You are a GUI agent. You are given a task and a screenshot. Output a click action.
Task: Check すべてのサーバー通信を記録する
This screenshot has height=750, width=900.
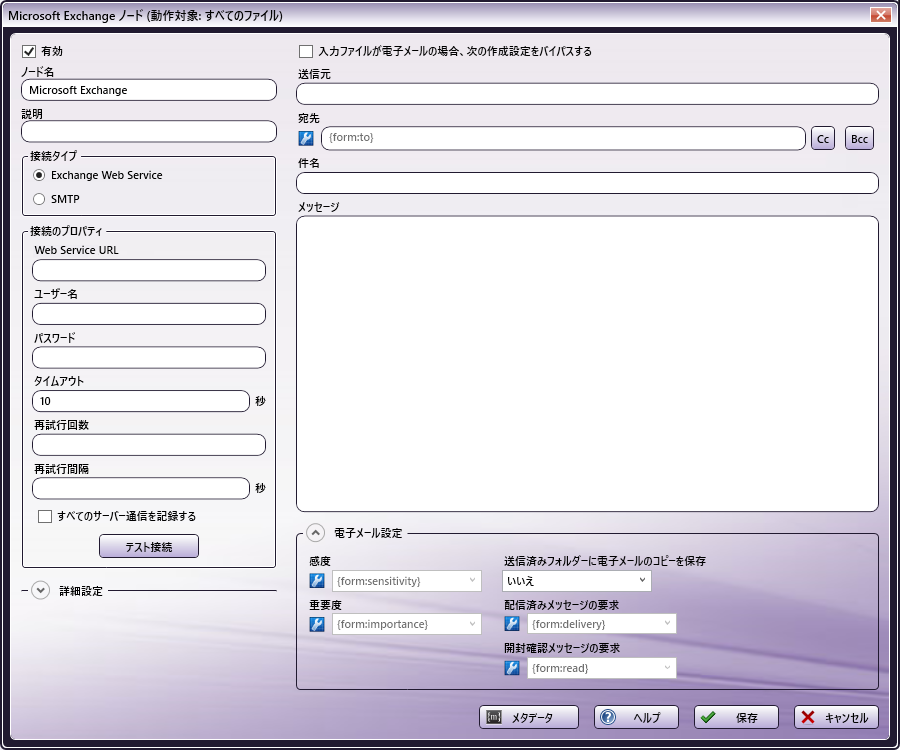[x=45, y=516]
